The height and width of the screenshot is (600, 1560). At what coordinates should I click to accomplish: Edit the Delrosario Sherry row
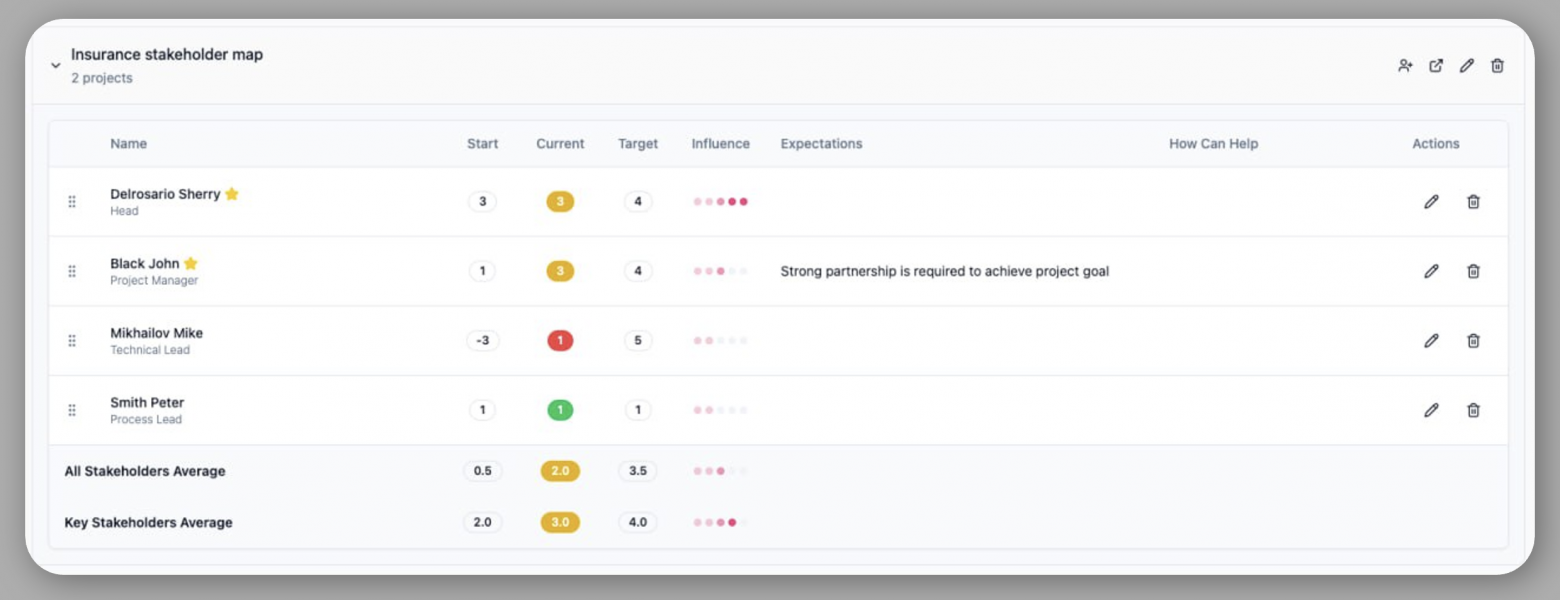click(x=1431, y=202)
